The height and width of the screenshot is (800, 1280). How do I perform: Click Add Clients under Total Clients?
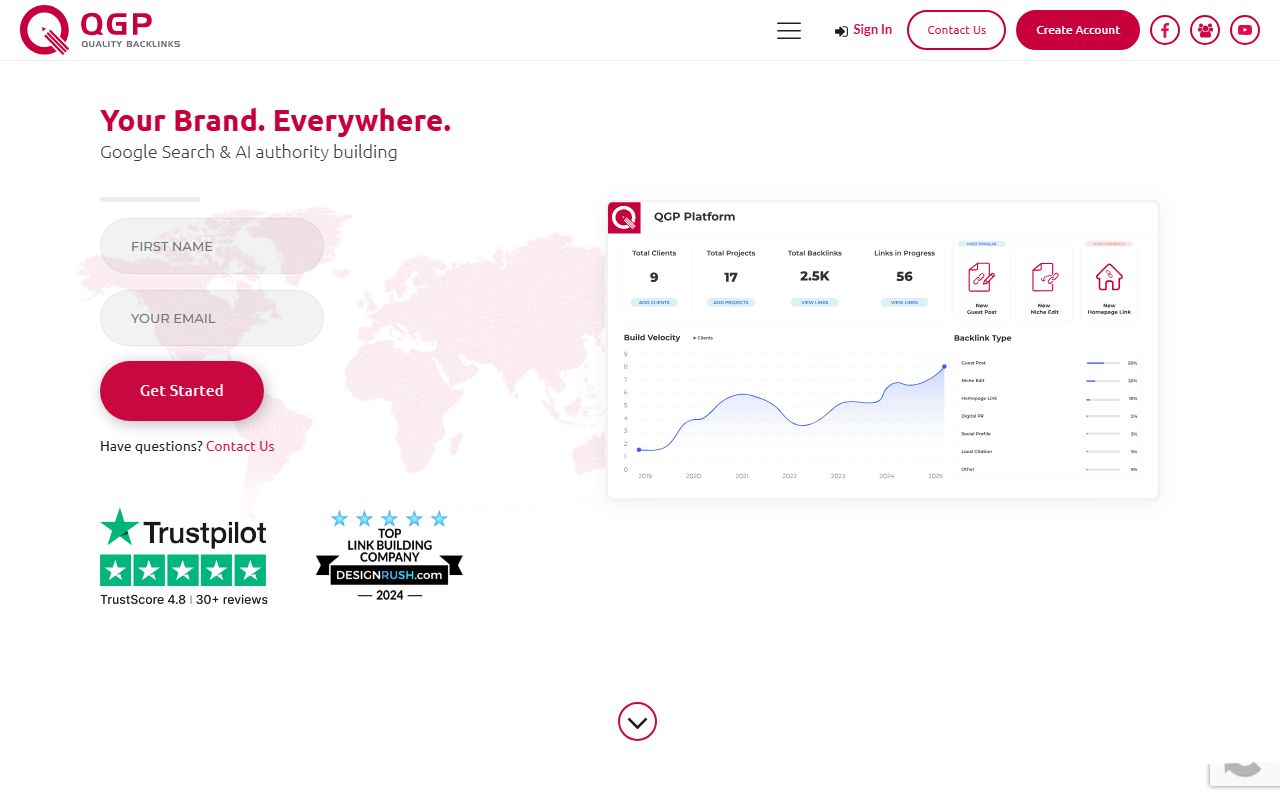pos(654,302)
